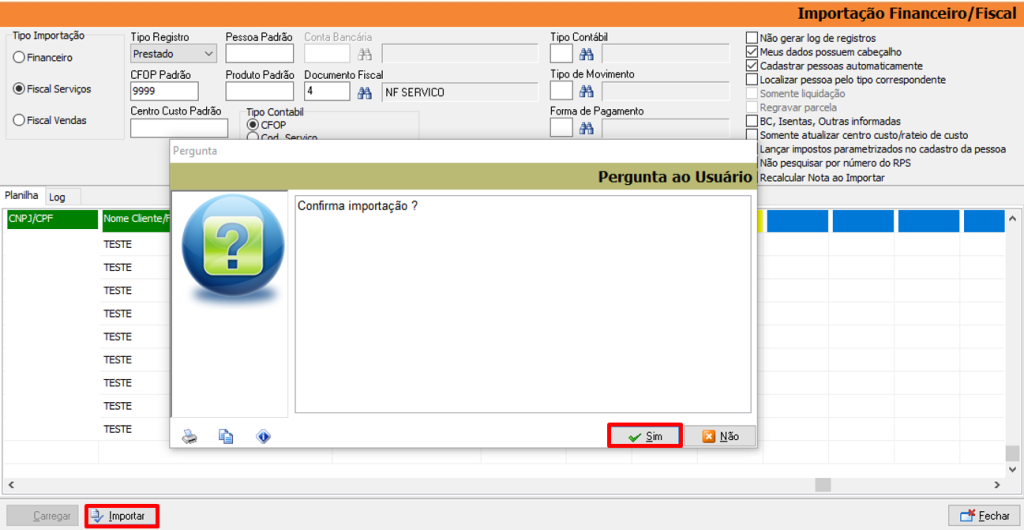Enable Localizar pessoa pelo tipo correspondente
The width and height of the screenshot is (1024, 530).
(x=752, y=80)
